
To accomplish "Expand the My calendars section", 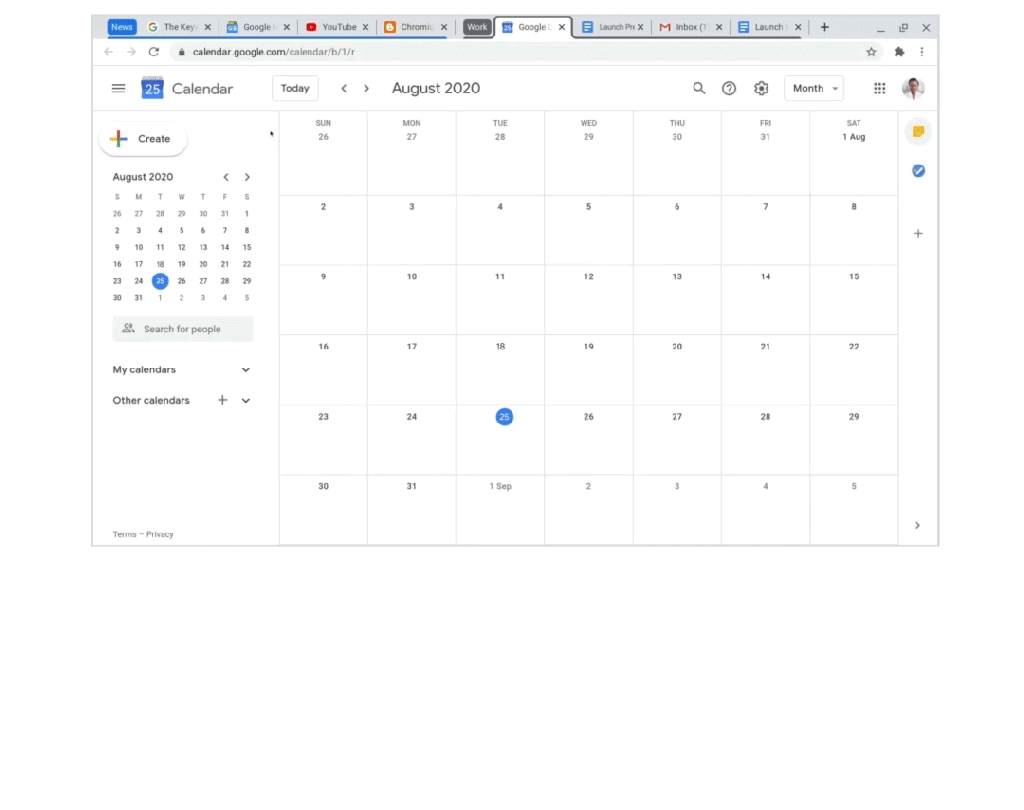I will pyautogui.click(x=246, y=370).
